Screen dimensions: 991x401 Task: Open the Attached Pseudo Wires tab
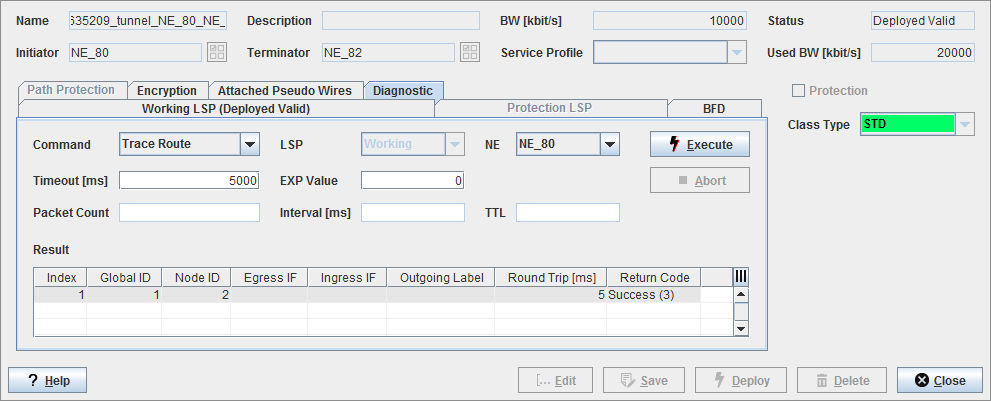285,91
